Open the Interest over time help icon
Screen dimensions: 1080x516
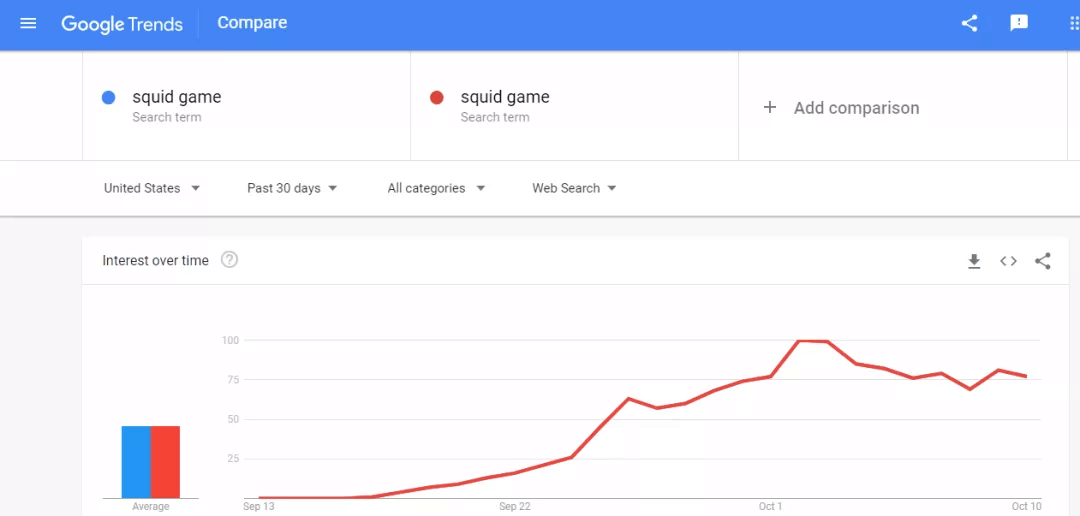[229, 260]
